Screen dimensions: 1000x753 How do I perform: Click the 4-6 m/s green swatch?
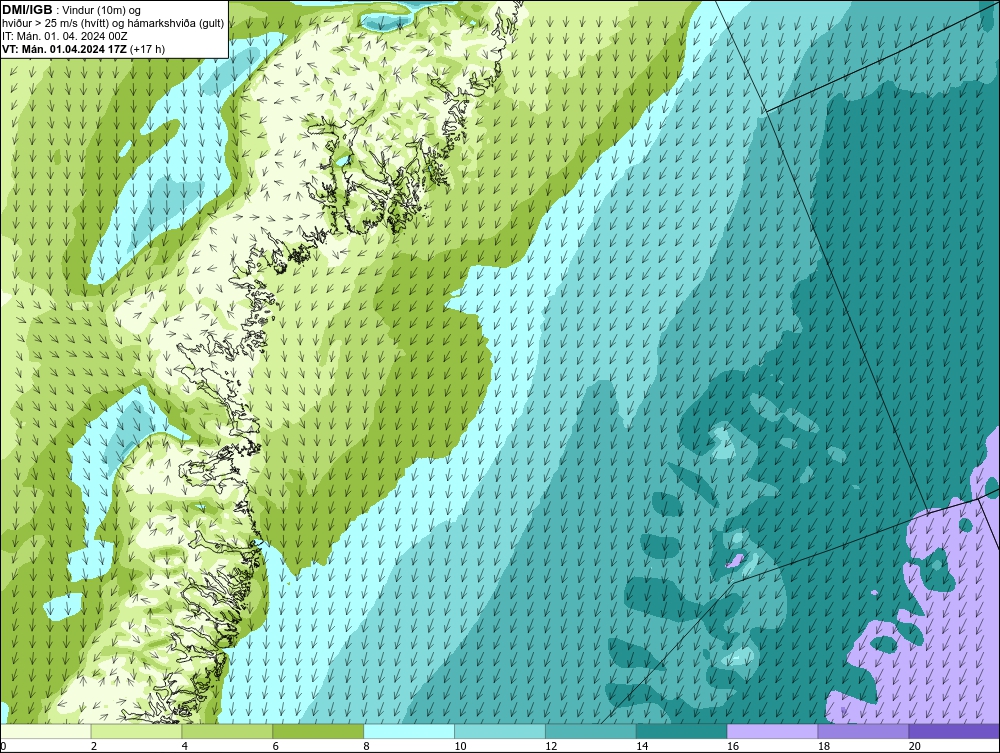[x=227, y=731]
